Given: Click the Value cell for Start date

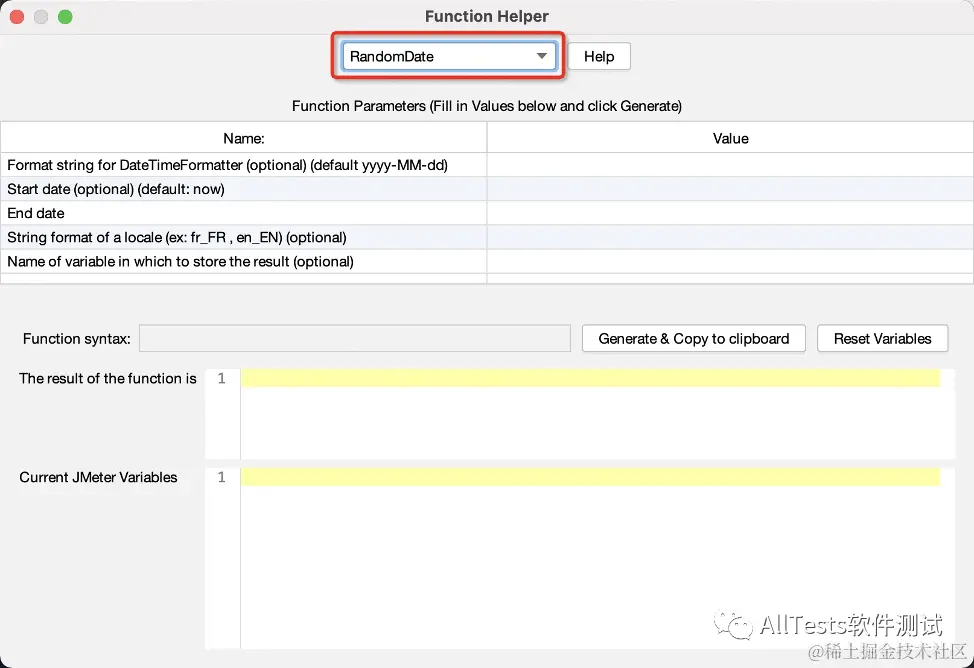Looking at the screenshot, I should click(x=730, y=189).
